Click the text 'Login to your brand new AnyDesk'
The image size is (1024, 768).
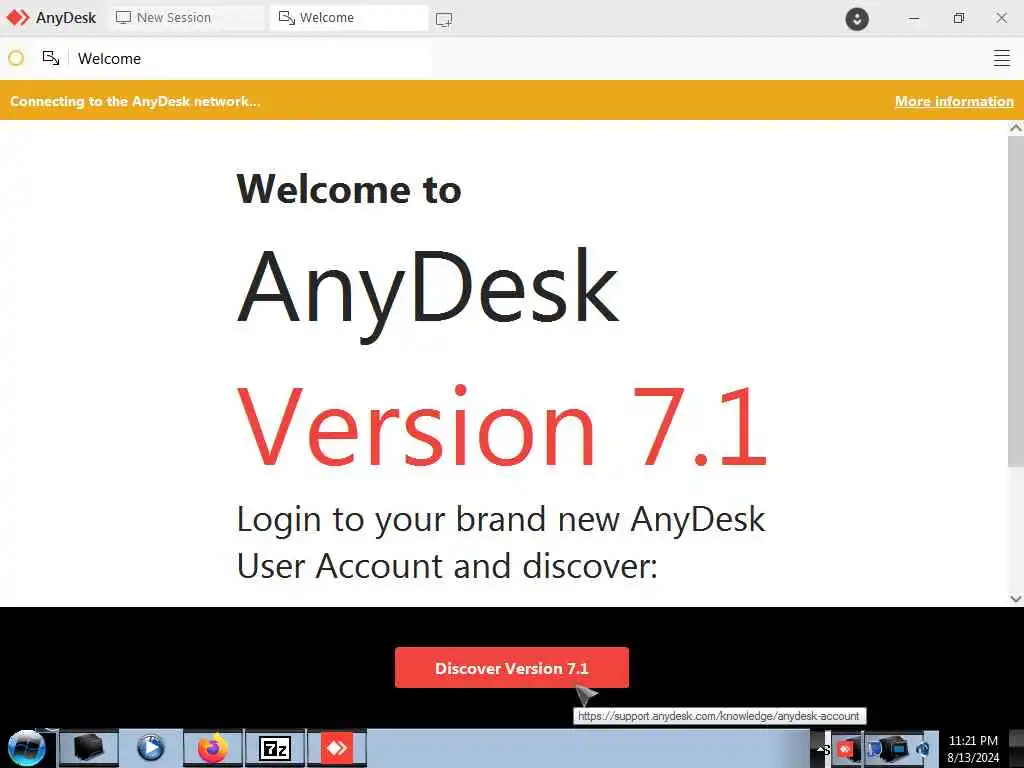point(501,520)
